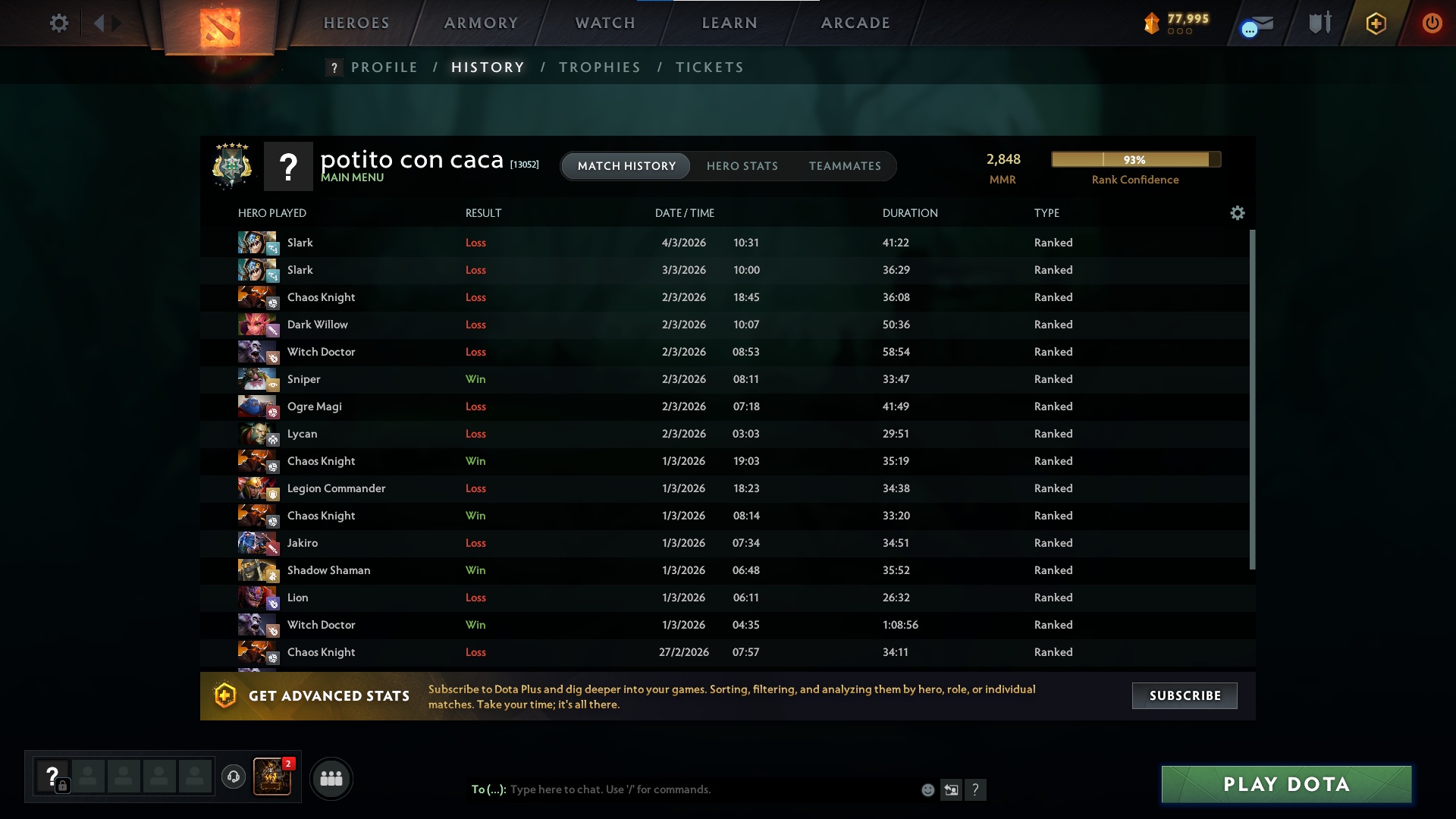Switch to the PROFILE sub-tab

pyautogui.click(x=384, y=67)
